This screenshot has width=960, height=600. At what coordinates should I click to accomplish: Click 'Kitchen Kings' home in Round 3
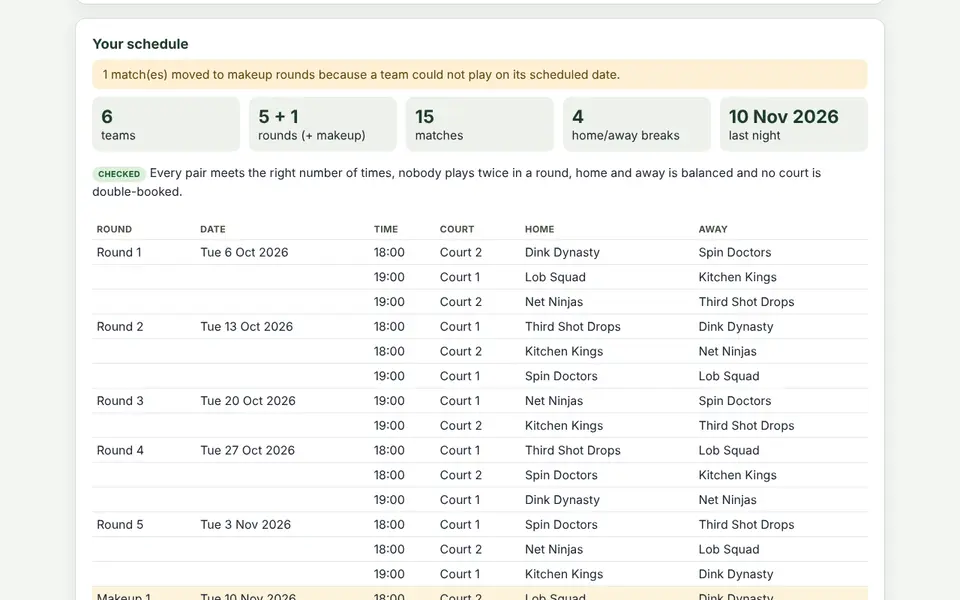click(564, 426)
